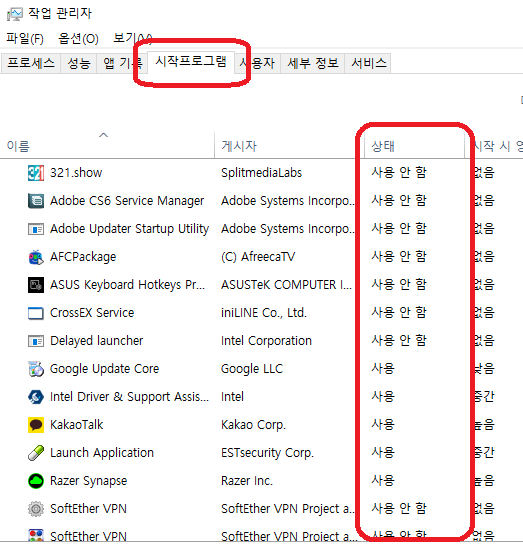Image resolution: width=523 pixels, height=552 pixels.
Task: Click publisher Razer Inc.
Action: pos(247,481)
